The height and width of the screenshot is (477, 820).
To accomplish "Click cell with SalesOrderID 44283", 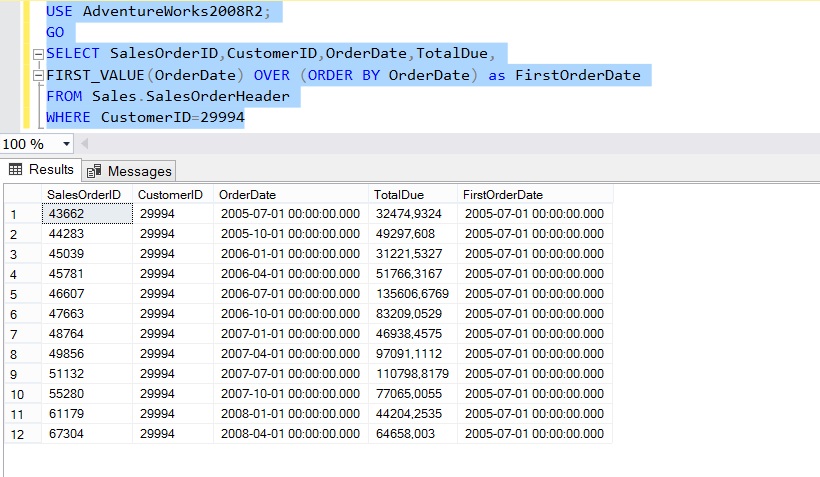I will pyautogui.click(x=87, y=234).
